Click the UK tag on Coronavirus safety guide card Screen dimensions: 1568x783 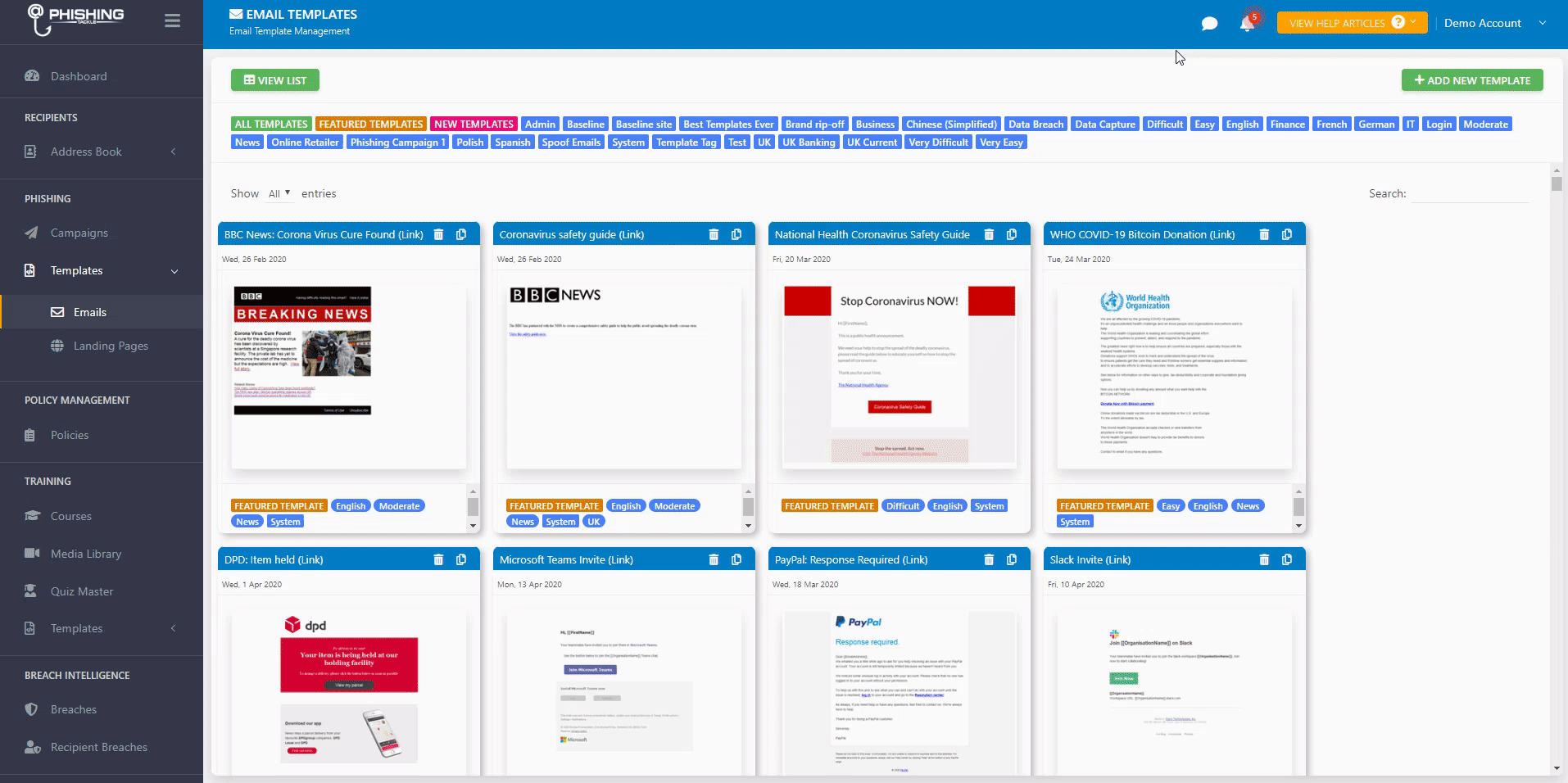(594, 522)
